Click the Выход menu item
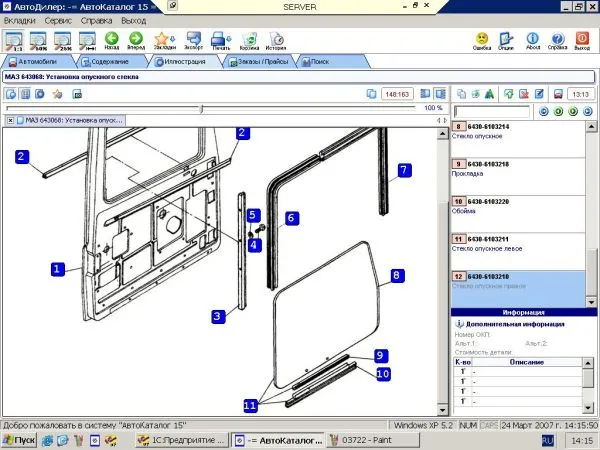The height and width of the screenshot is (450, 600). click(134, 21)
